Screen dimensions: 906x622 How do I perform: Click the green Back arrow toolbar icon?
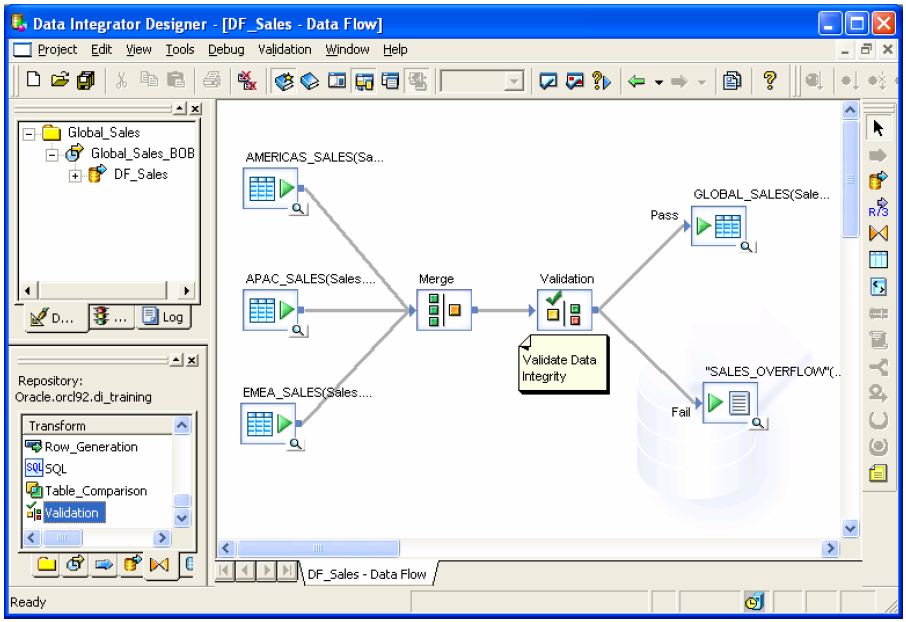pyautogui.click(x=636, y=82)
